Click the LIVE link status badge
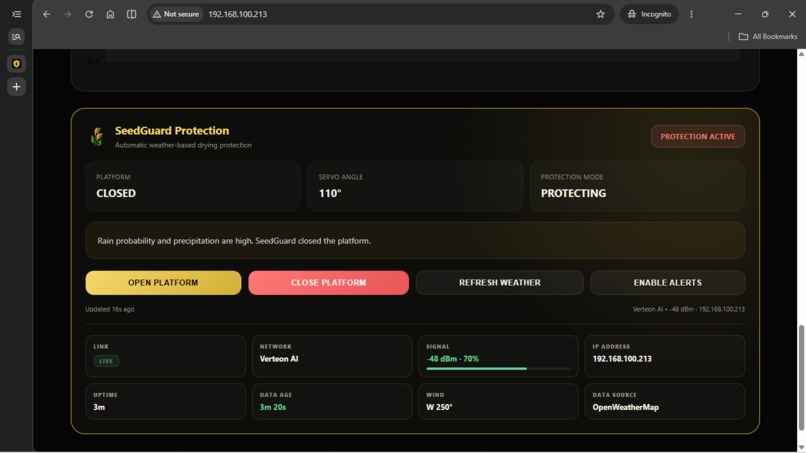806x453 pixels. [106, 361]
